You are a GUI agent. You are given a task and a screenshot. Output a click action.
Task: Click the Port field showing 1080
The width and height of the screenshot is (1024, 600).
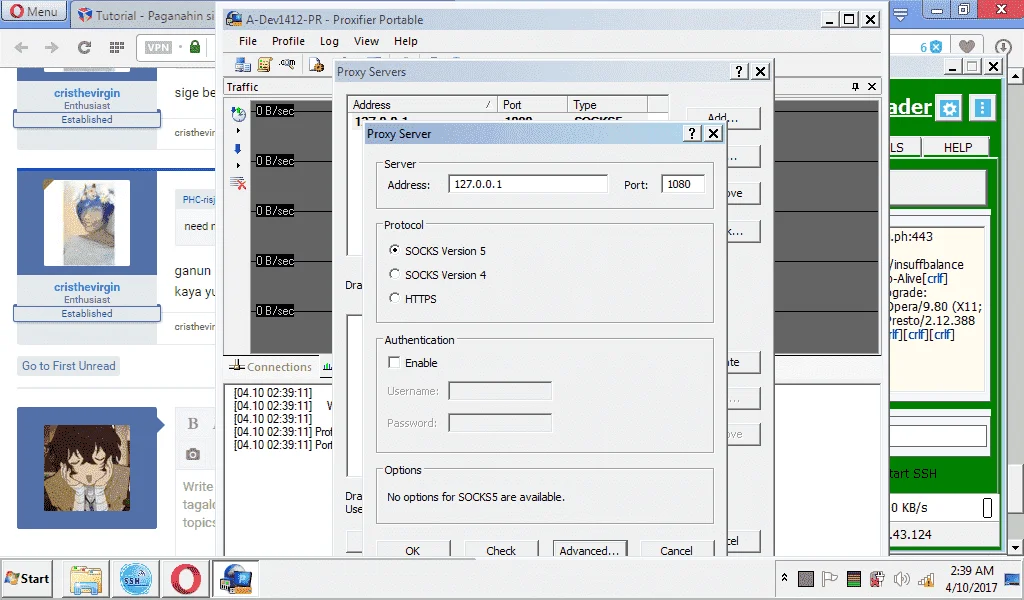(683, 184)
